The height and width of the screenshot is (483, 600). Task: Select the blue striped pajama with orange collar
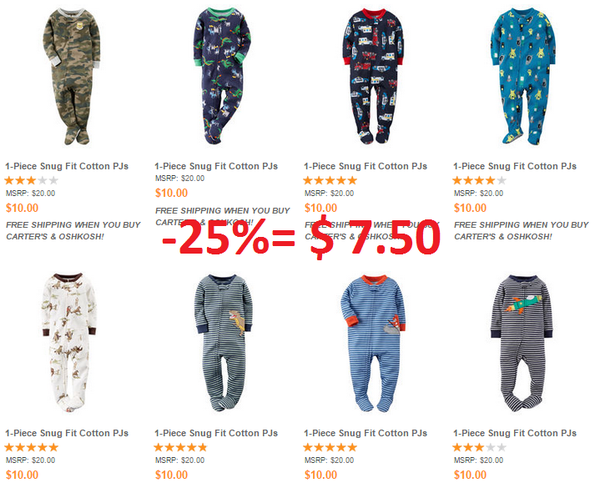point(373,343)
